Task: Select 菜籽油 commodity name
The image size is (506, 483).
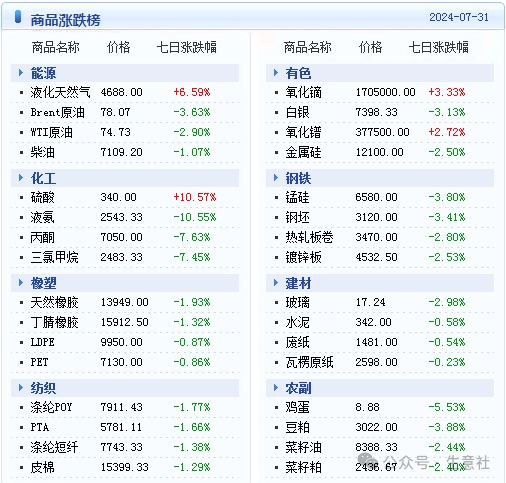Action: click(x=303, y=447)
